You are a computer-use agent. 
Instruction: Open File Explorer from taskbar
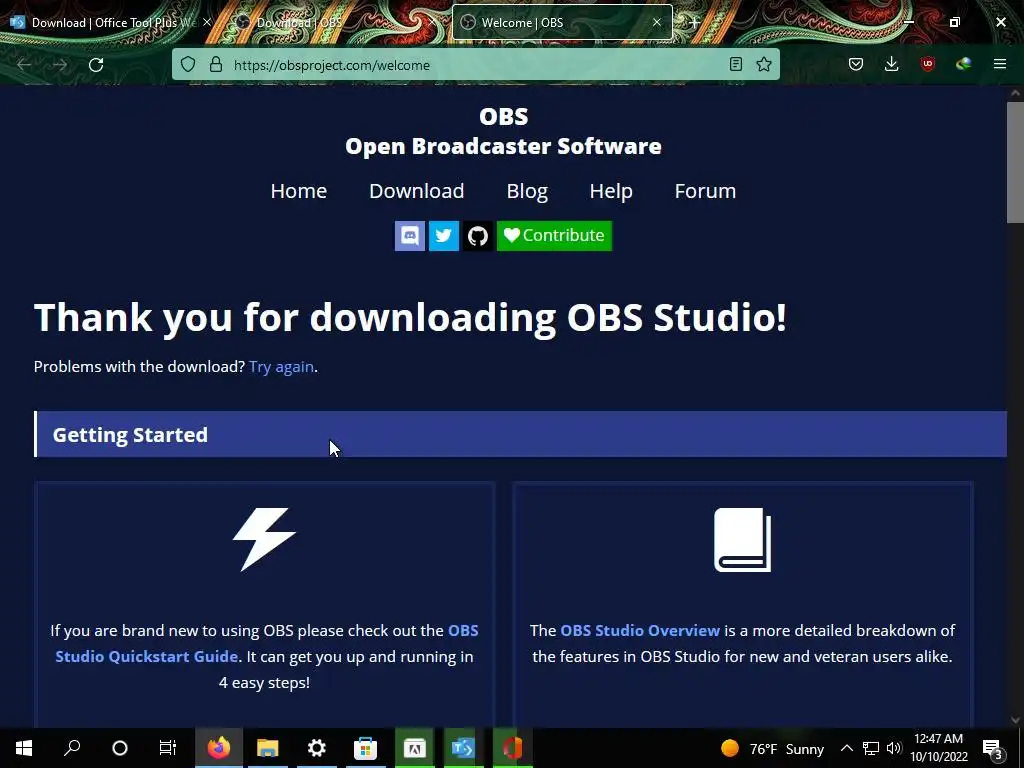pyautogui.click(x=268, y=748)
